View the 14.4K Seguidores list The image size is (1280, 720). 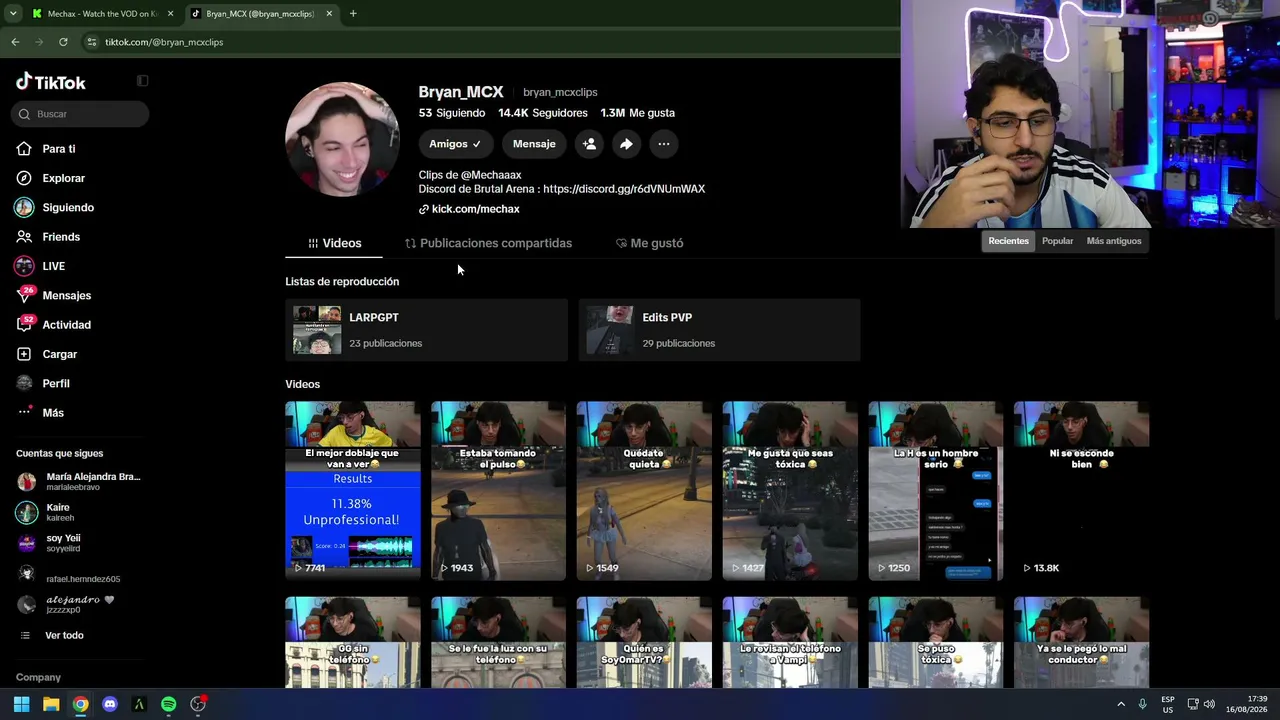click(x=543, y=113)
